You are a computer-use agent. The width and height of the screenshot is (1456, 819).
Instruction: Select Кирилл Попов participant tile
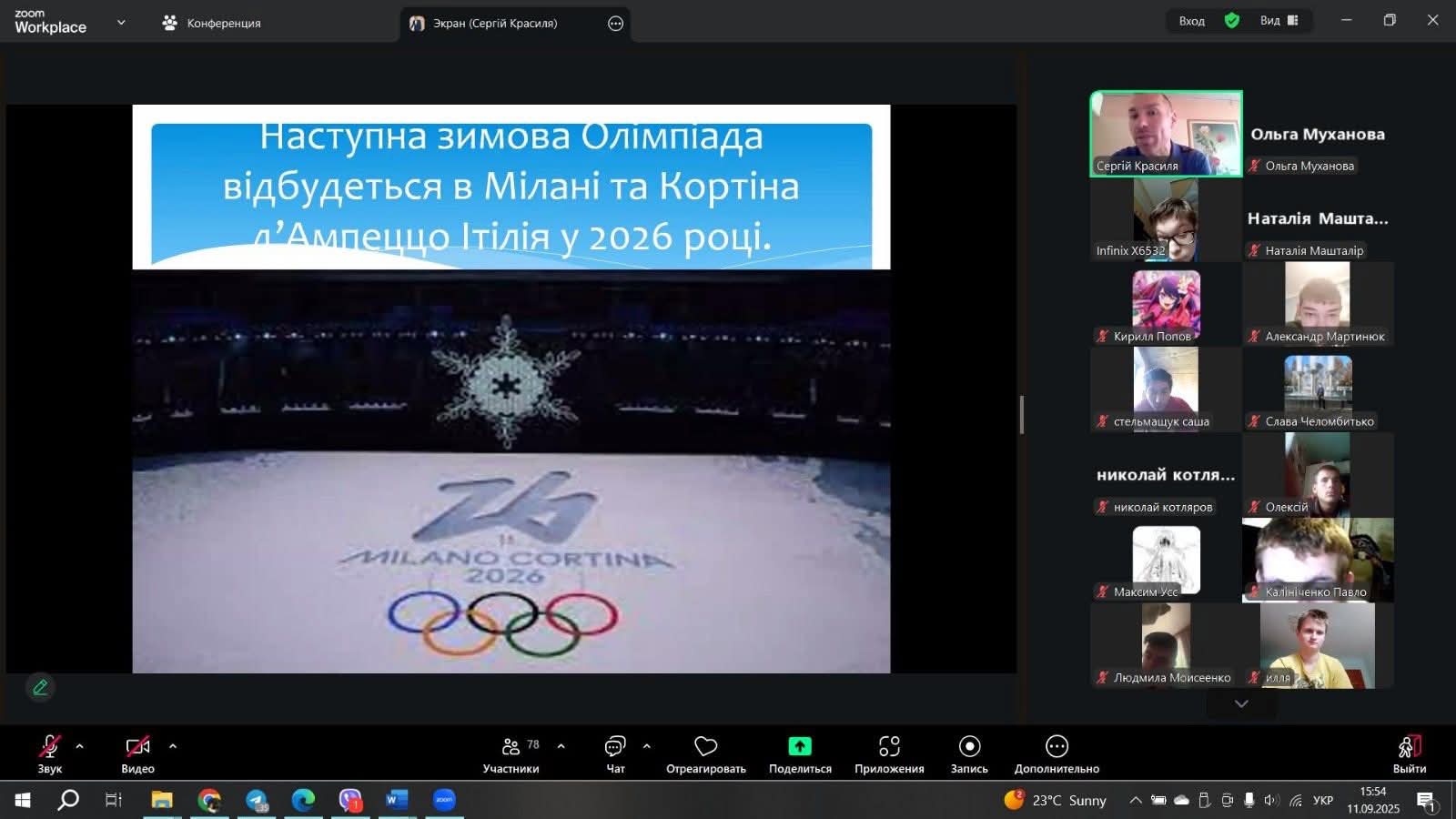click(1166, 305)
